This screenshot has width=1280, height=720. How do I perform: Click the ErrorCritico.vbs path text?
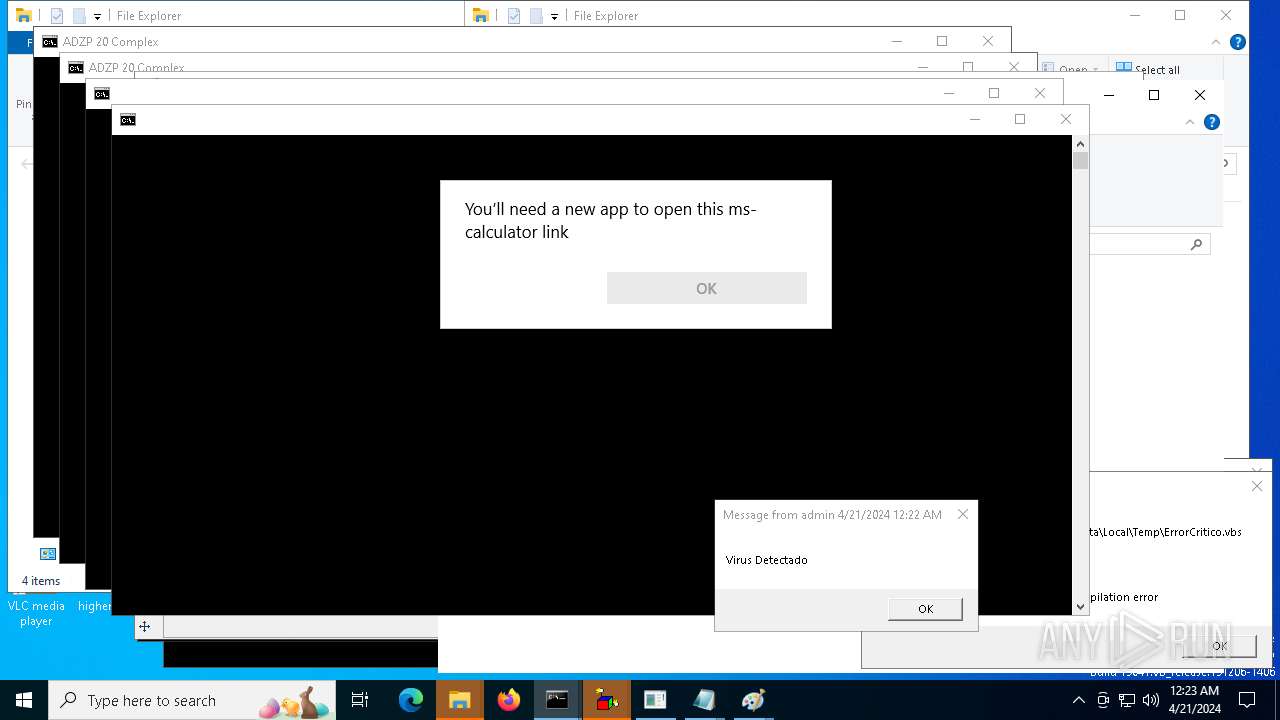click(1165, 532)
